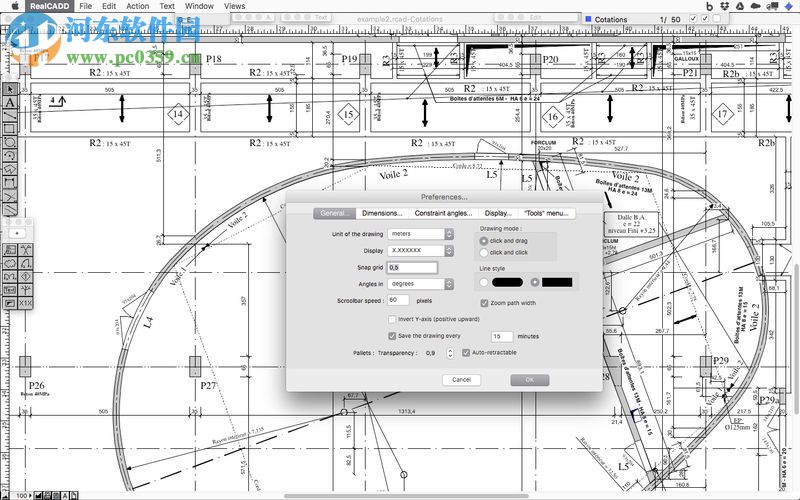Select 'click and click' drawing mode
The width and height of the screenshot is (800, 500).
(x=484, y=253)
